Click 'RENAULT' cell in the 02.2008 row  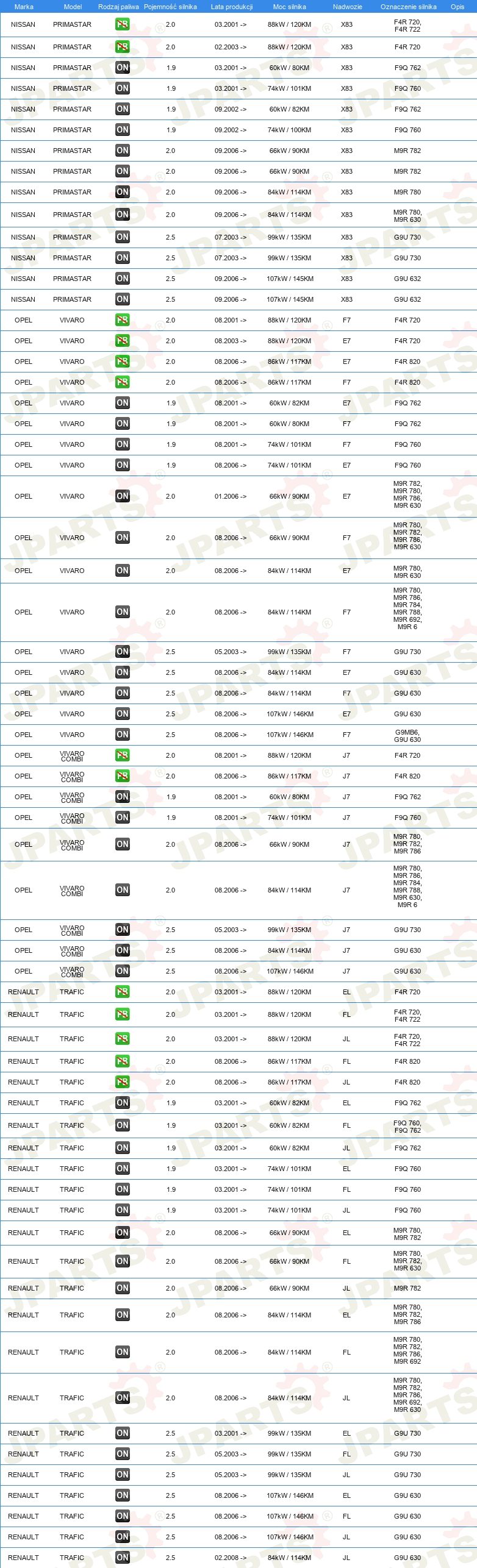click(x=23, y=1558)
